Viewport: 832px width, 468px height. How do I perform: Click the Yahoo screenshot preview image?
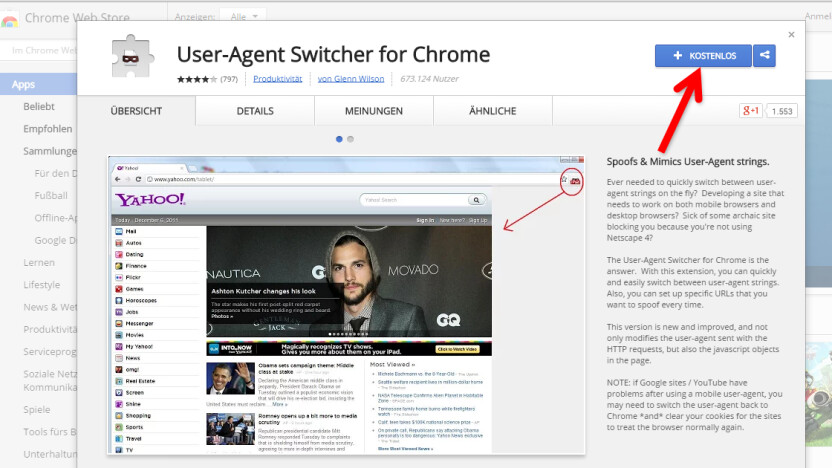click(346, 305)
